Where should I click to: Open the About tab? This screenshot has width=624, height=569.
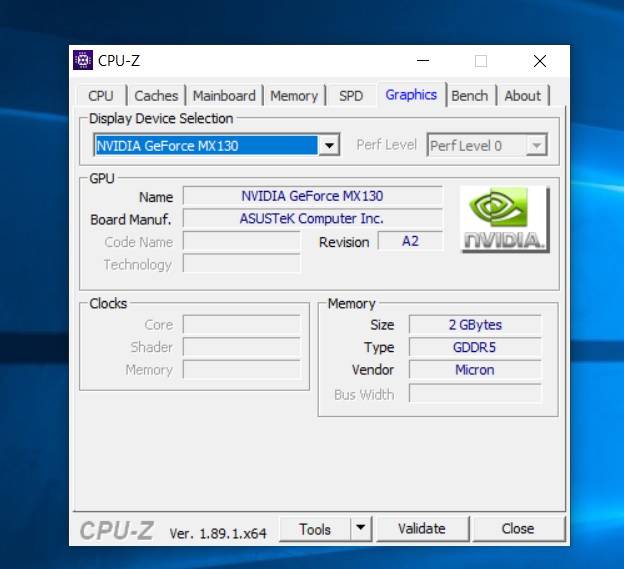523,96
